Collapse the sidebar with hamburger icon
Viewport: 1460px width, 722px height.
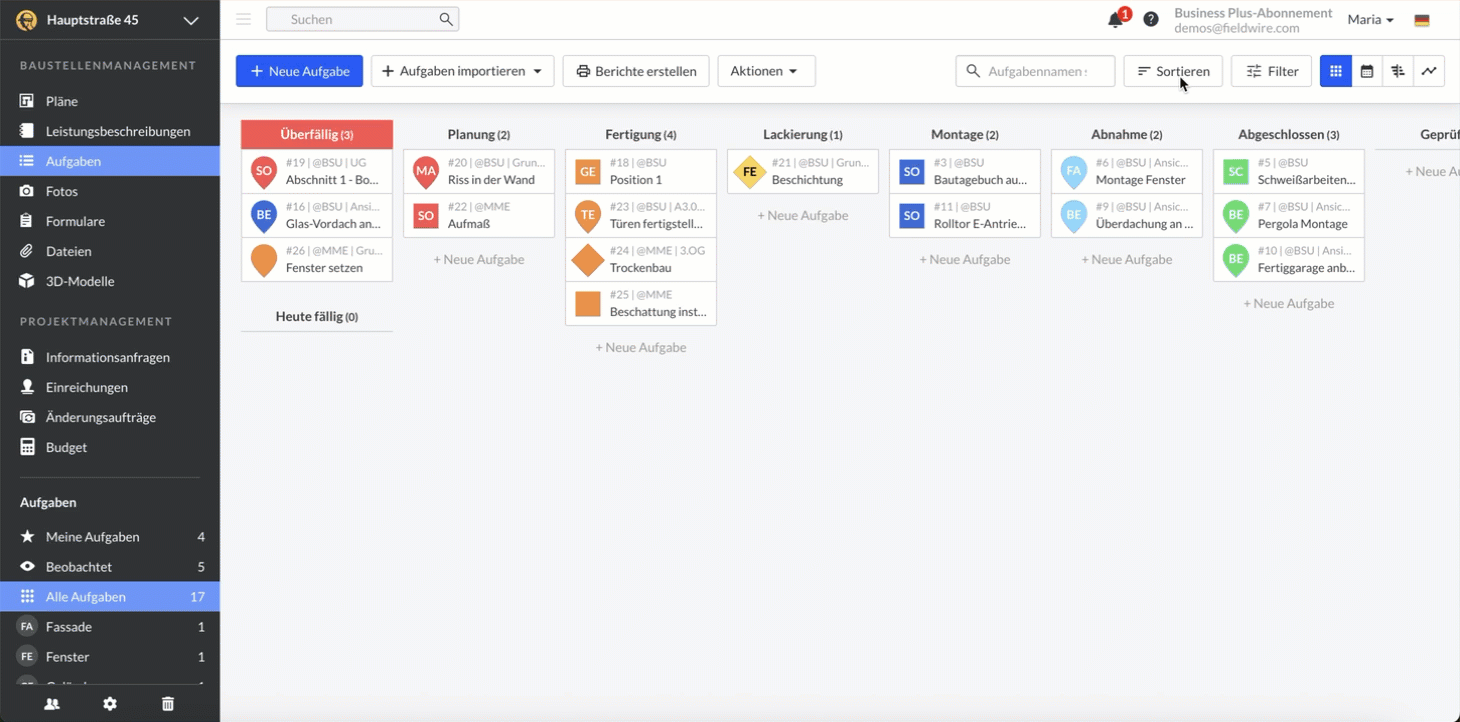[x=243, y=19]
